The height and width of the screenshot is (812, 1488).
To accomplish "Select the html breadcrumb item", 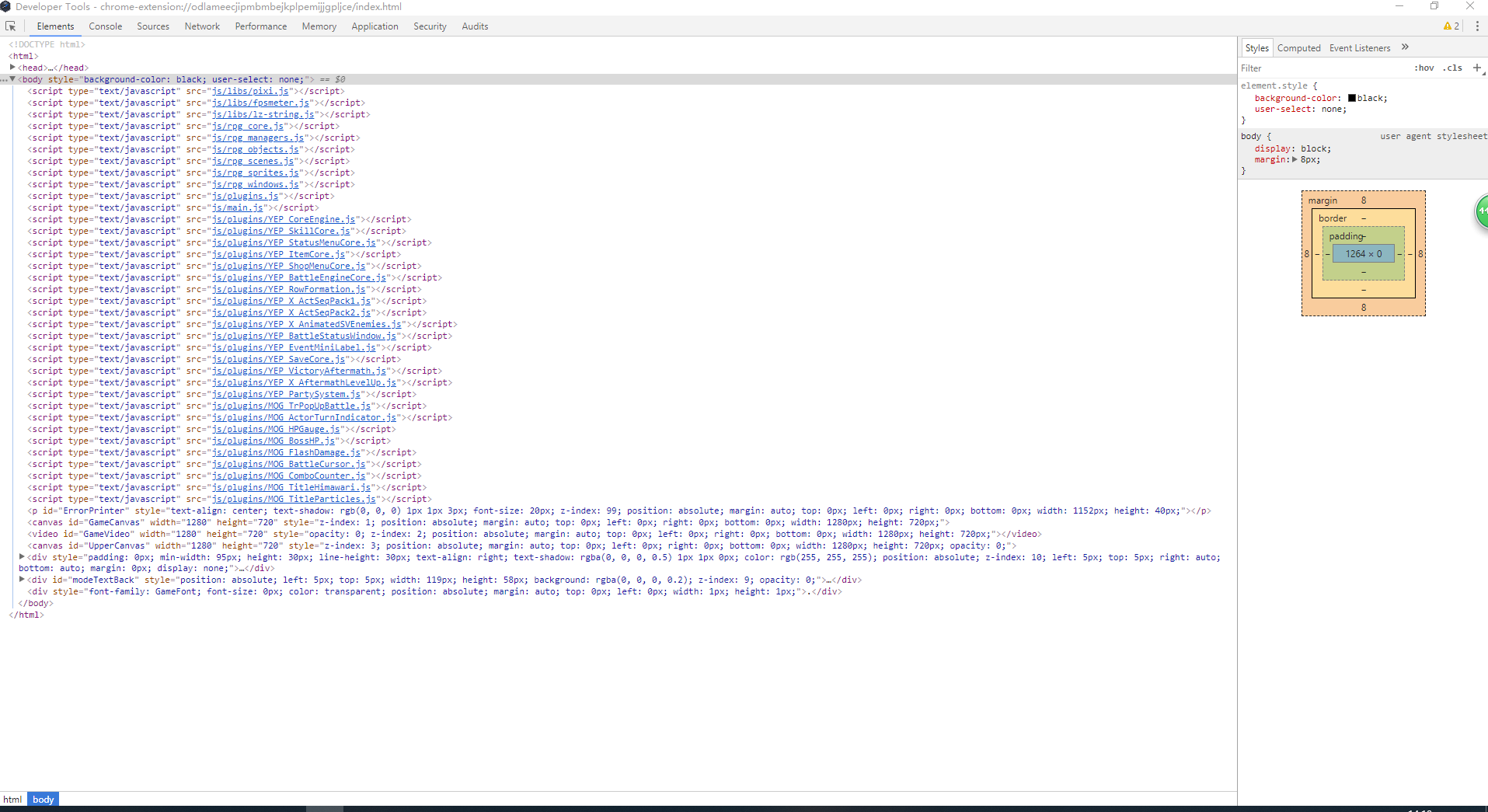I will [x=12, y=800].
